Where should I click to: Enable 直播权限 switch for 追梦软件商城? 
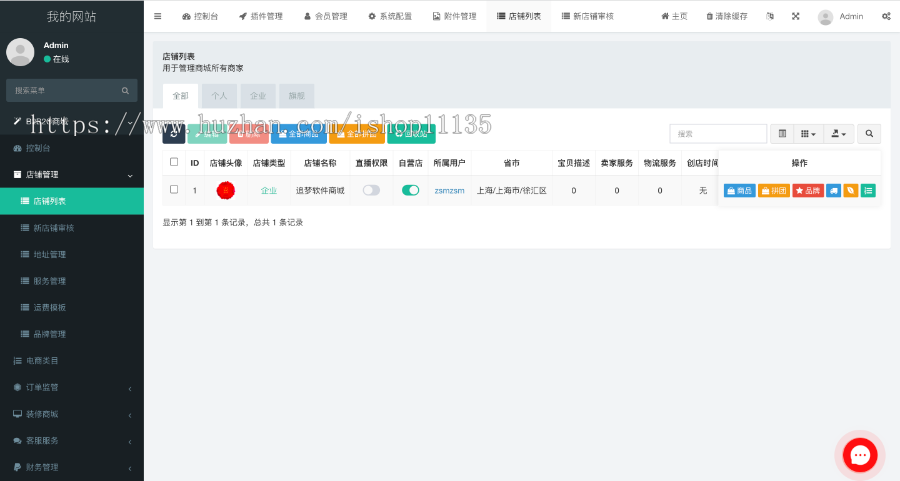(371, 191)
